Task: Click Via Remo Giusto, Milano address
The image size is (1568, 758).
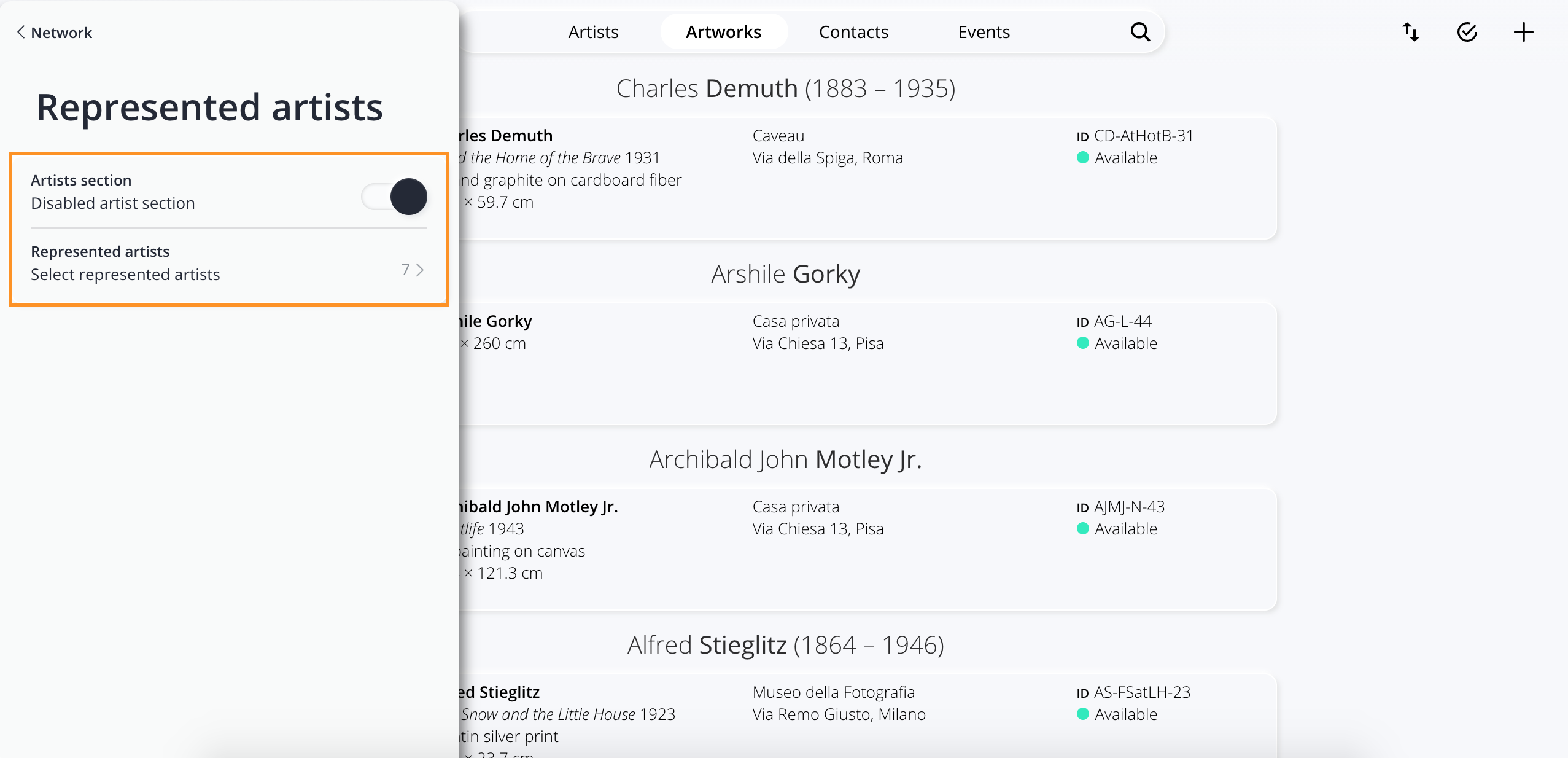Action: [x=839, y=714]
